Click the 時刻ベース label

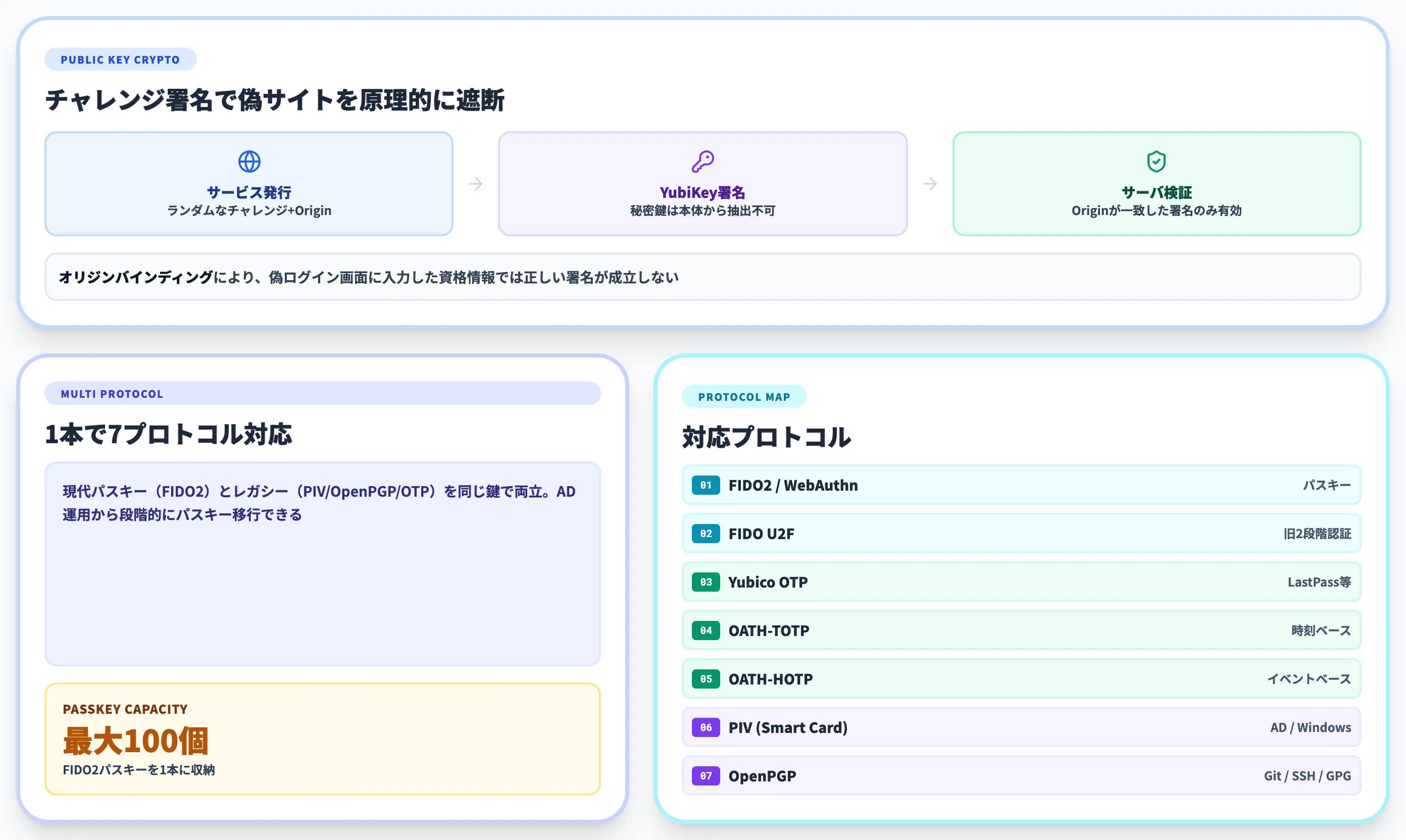pos(1321,631)
